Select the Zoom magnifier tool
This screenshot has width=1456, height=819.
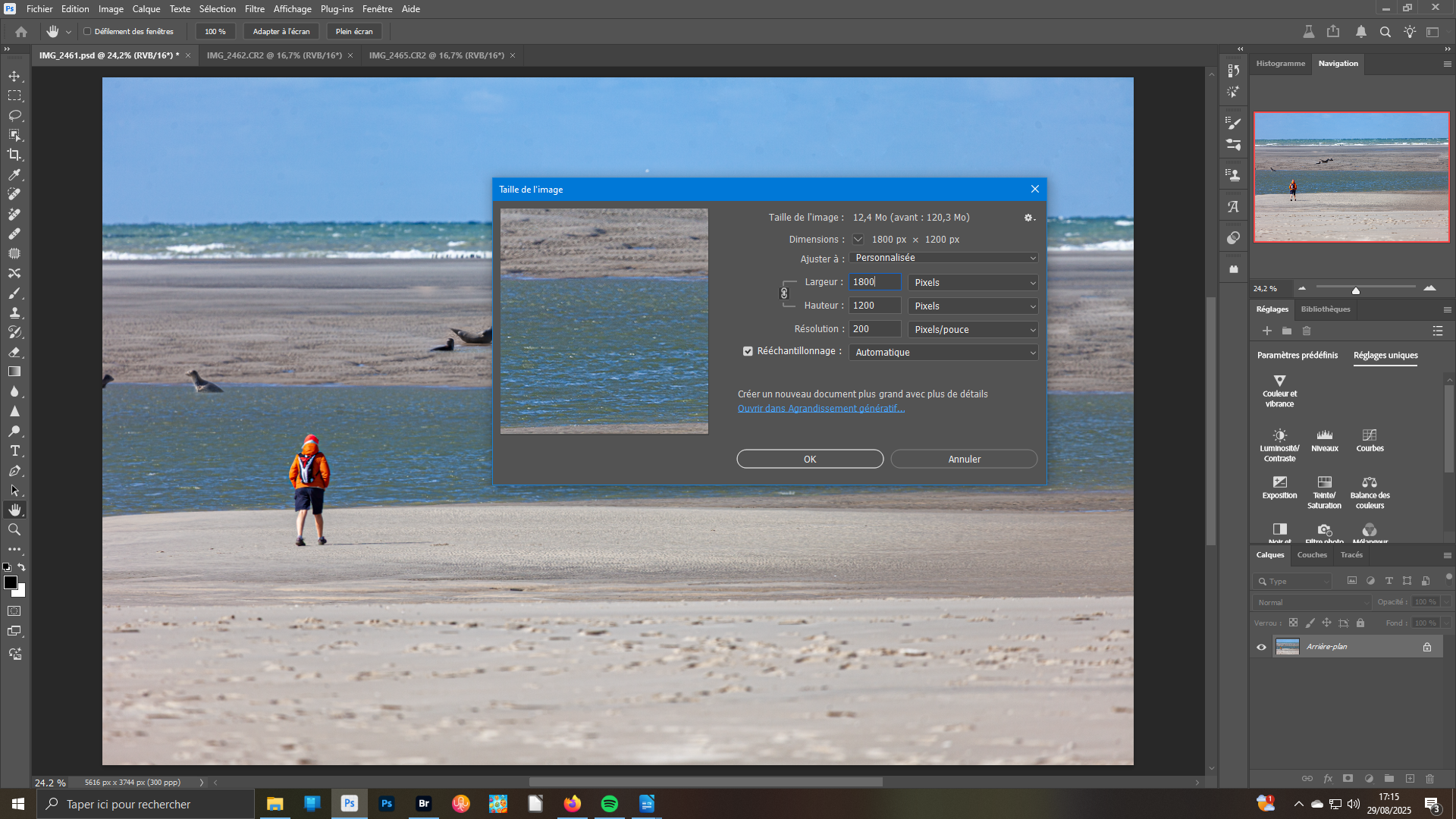tap(14, 530)
